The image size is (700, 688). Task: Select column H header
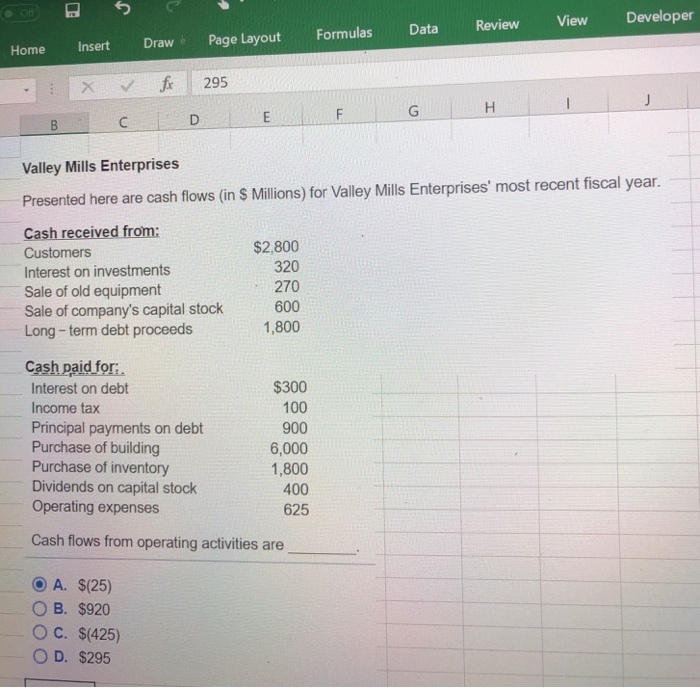pyautogui.click(x=490, y=107)
